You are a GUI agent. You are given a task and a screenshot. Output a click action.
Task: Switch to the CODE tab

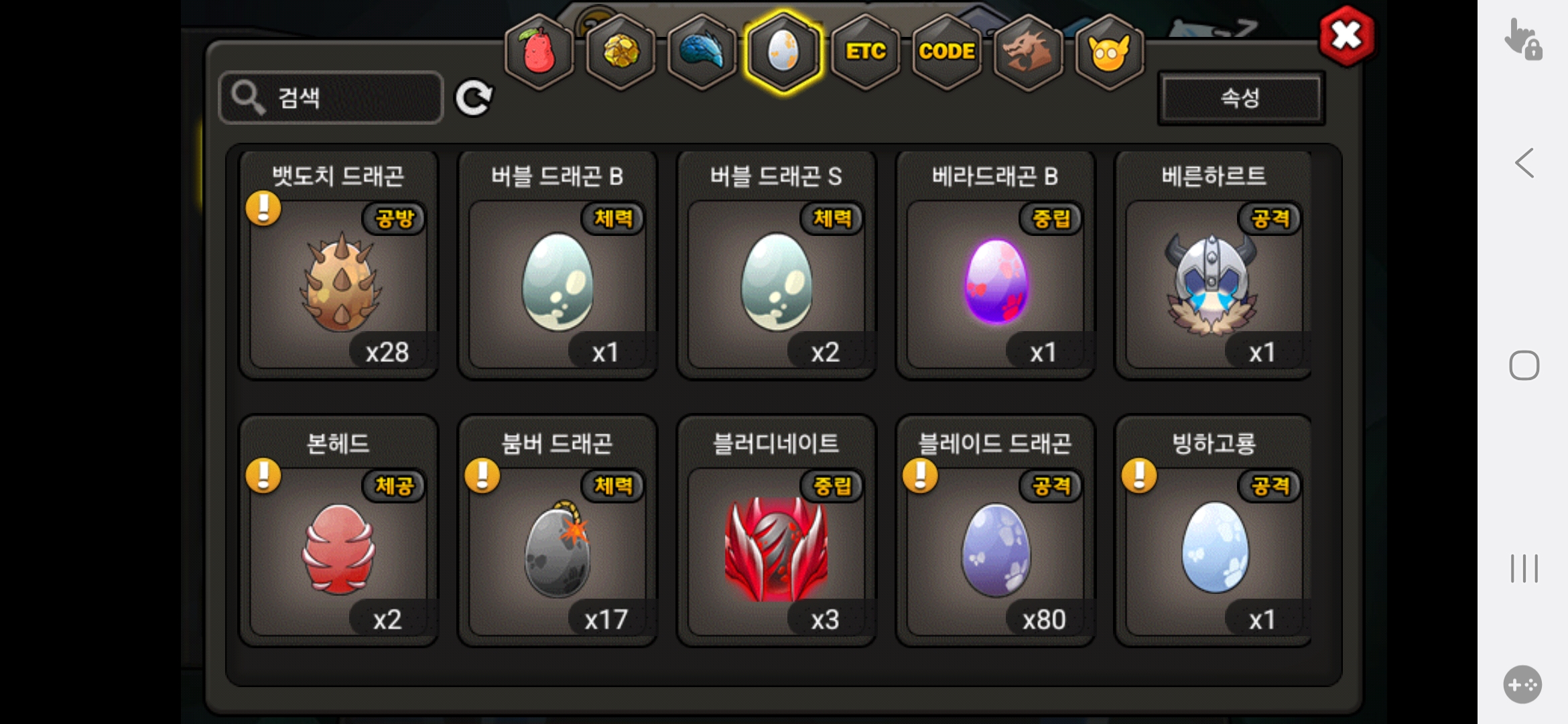click(x=947, y=52)
